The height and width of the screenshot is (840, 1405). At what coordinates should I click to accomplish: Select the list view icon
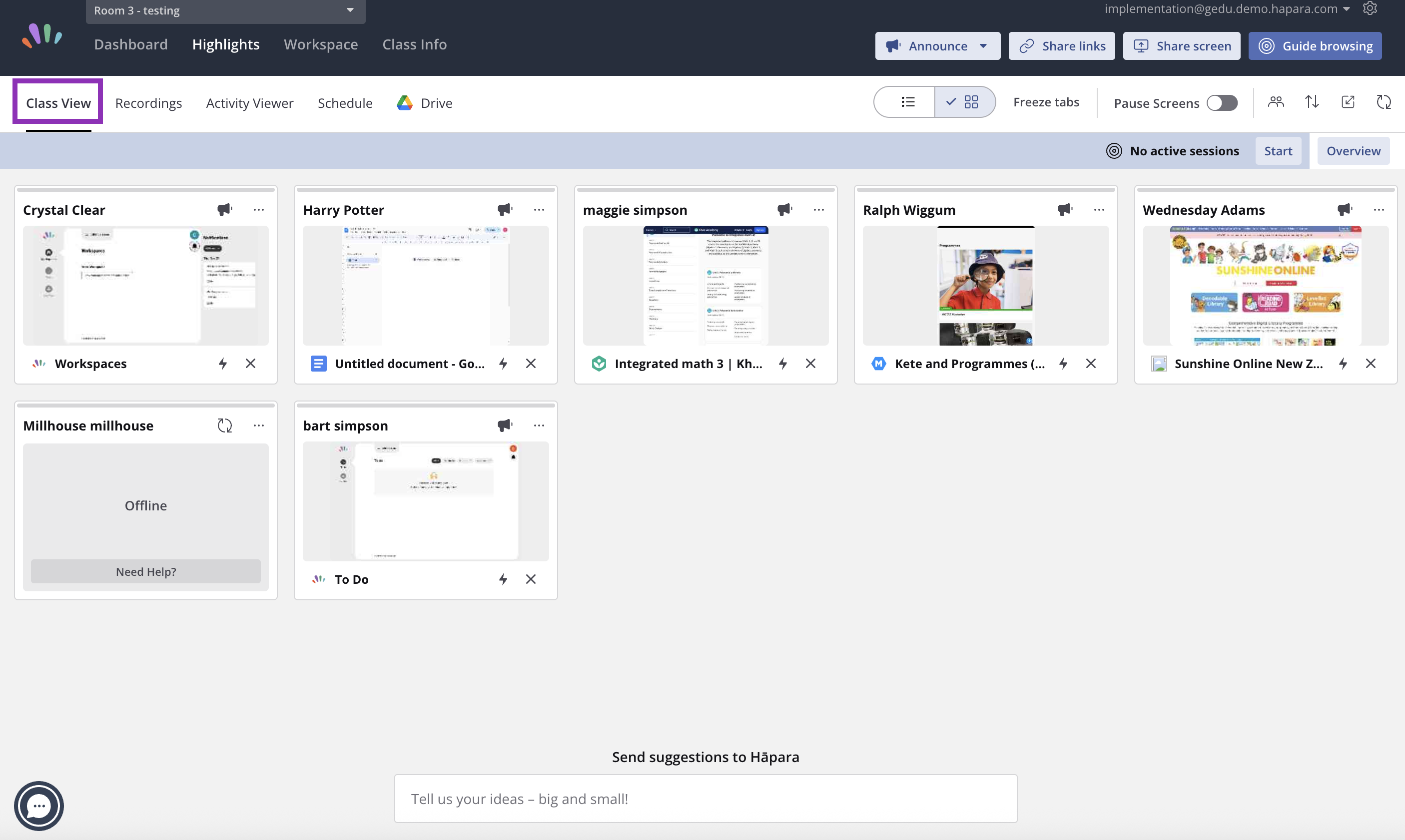[907, 102]
